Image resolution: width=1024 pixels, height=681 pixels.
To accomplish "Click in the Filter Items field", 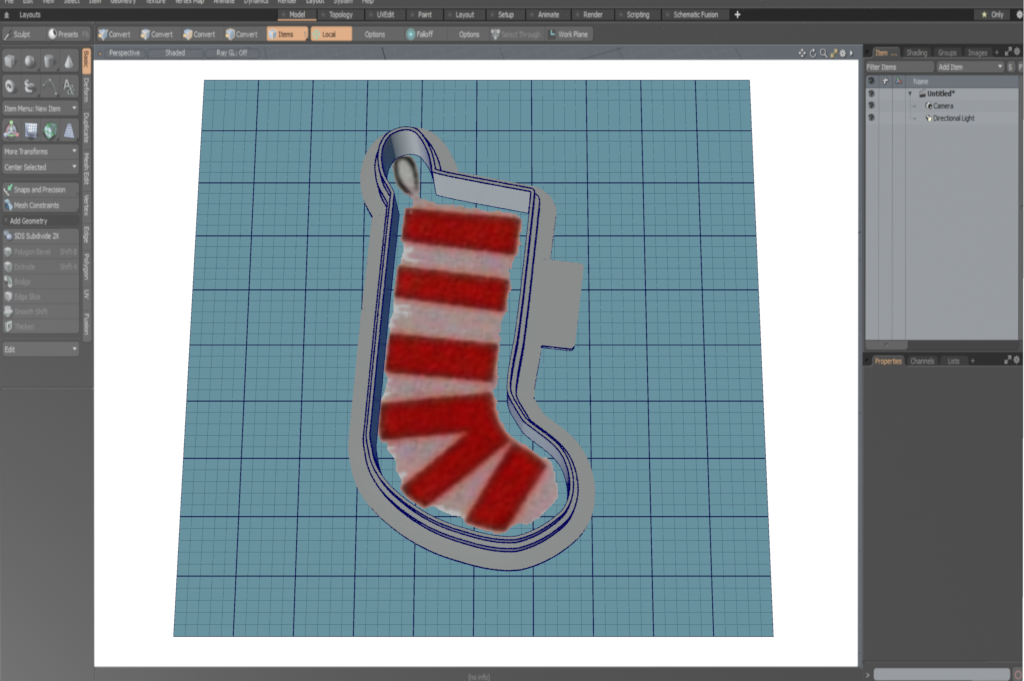I will [x=896, y=66].
